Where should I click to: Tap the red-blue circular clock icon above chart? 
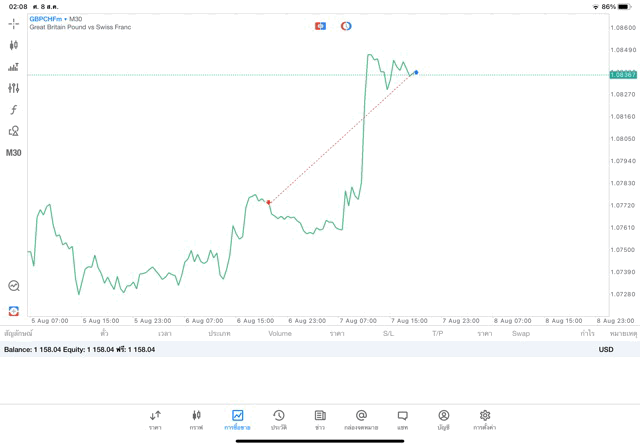coord(346,26)
